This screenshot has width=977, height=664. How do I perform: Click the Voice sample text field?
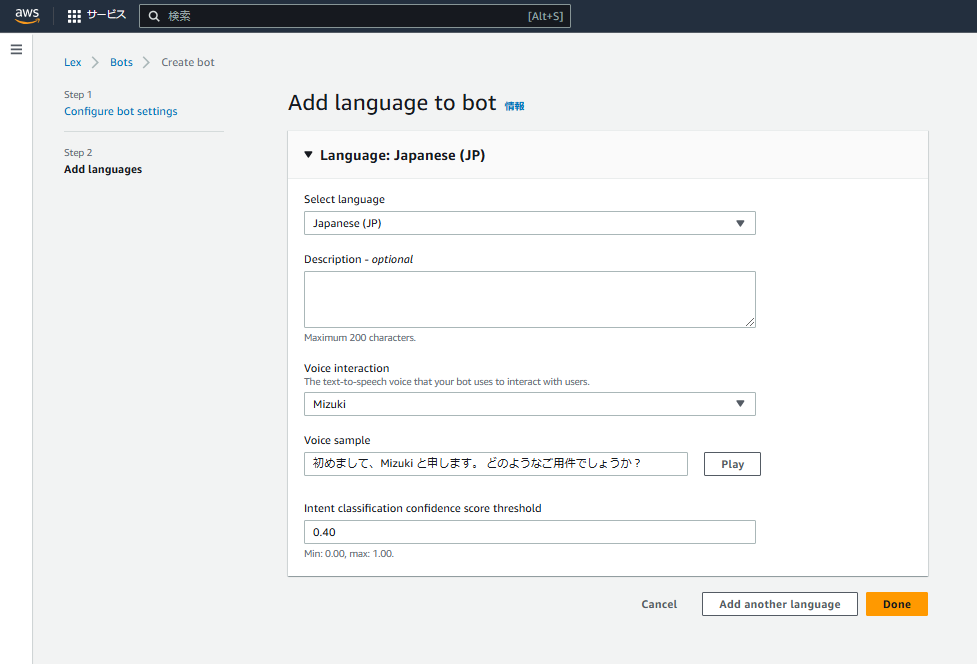(x=495, y=464)
